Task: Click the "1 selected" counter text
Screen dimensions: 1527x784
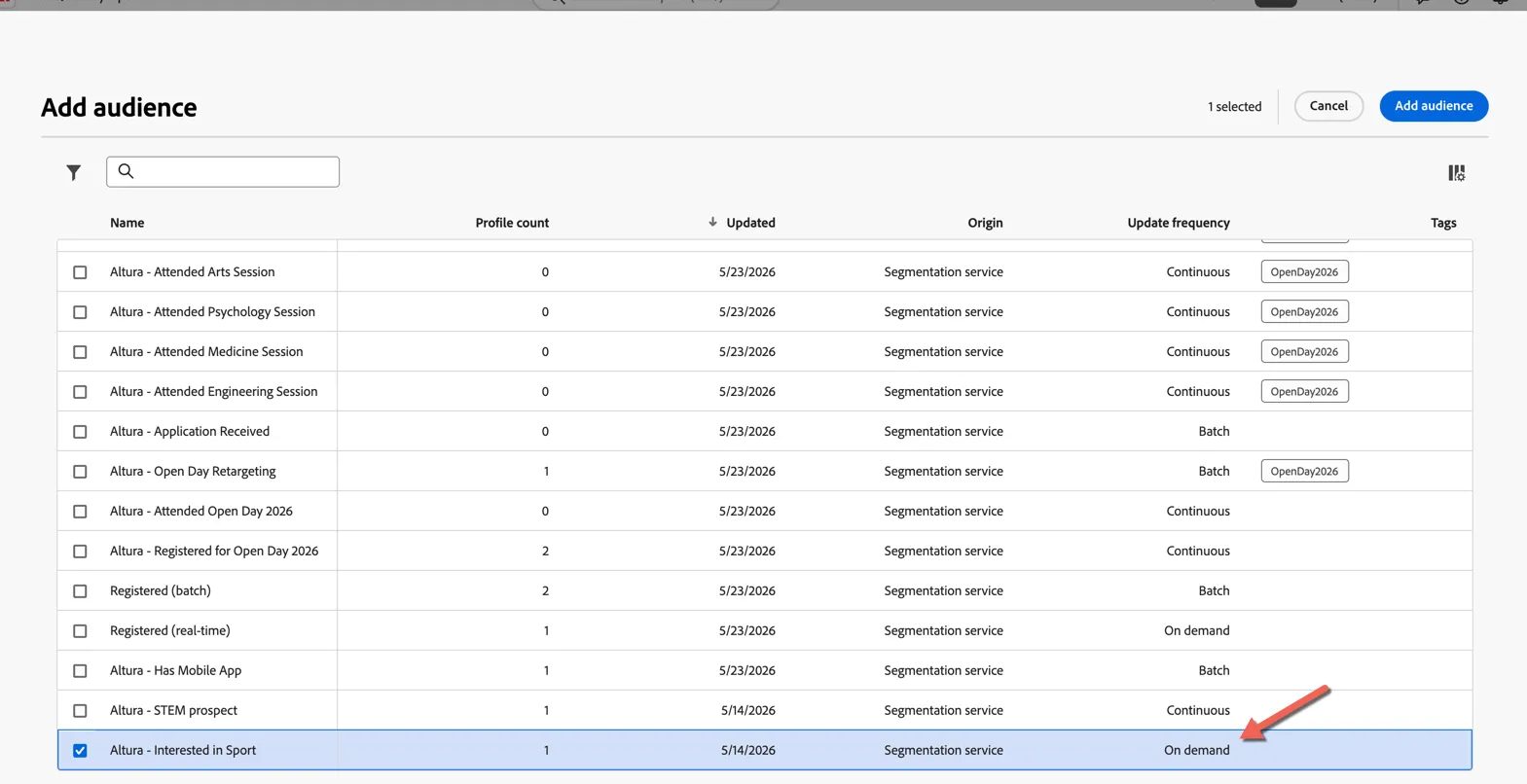Action: [x=1235, y=106]
